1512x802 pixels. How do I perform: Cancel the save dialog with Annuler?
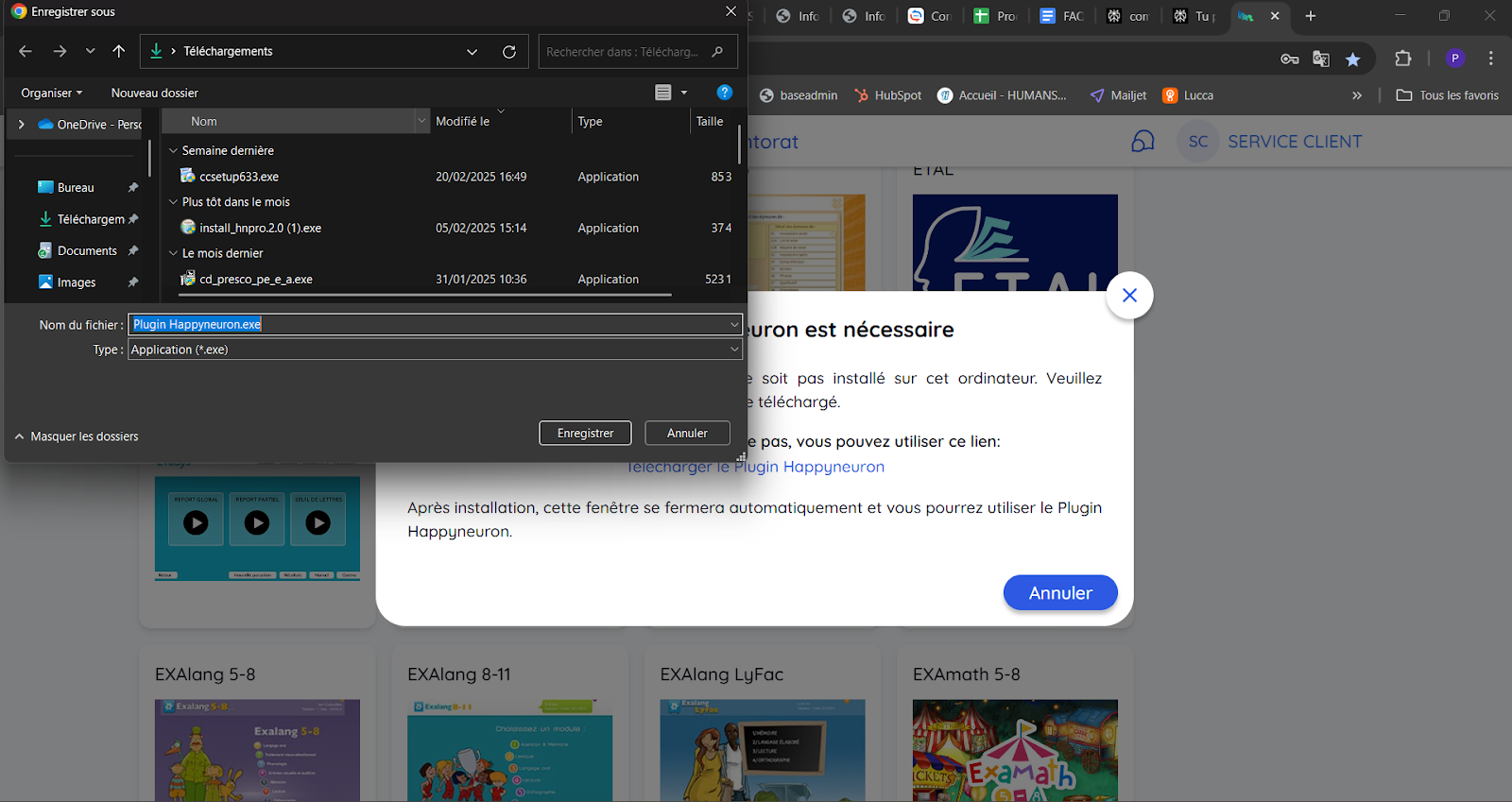687,433
